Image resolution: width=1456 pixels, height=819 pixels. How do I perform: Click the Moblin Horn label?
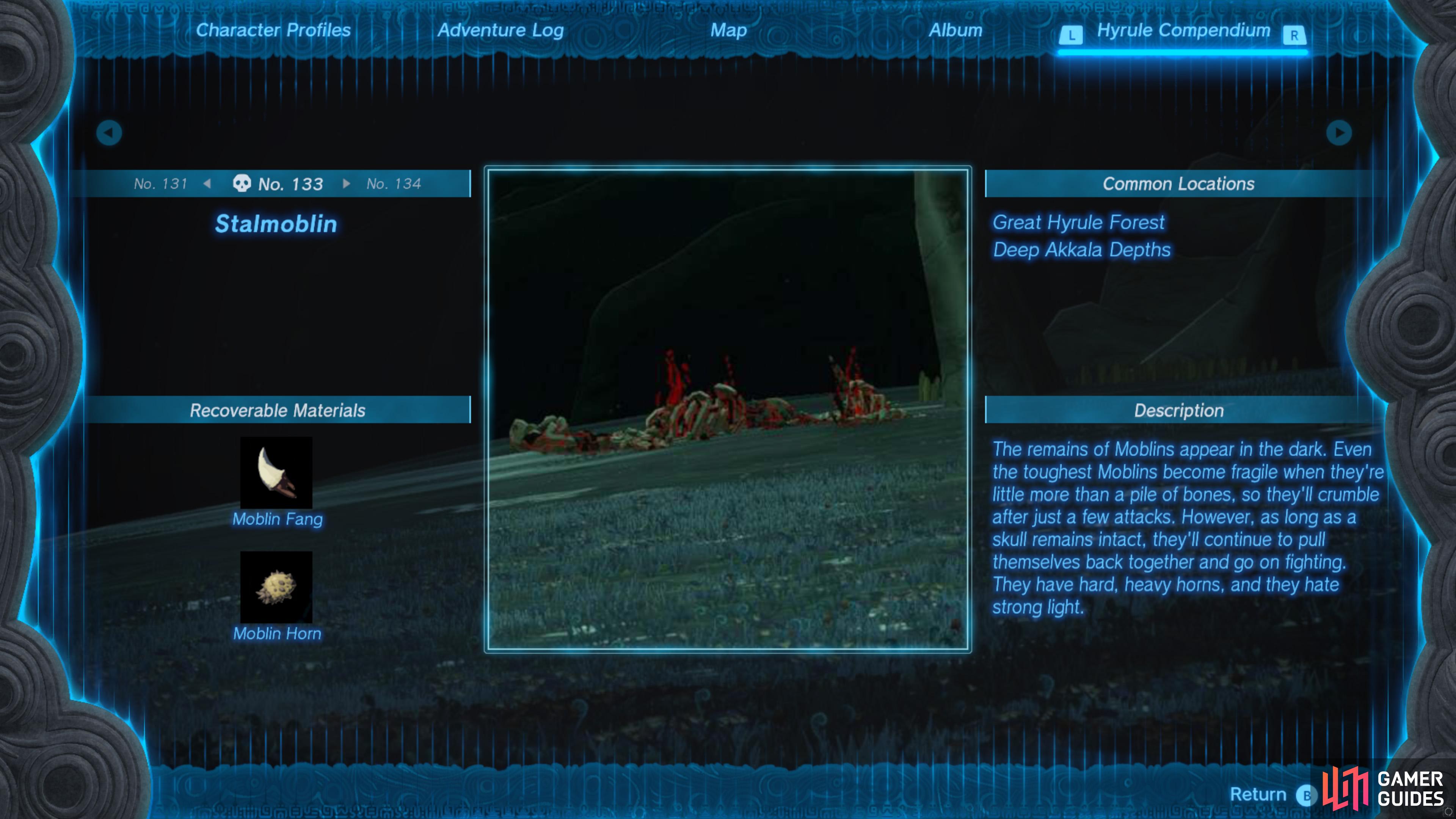[277, 634]
